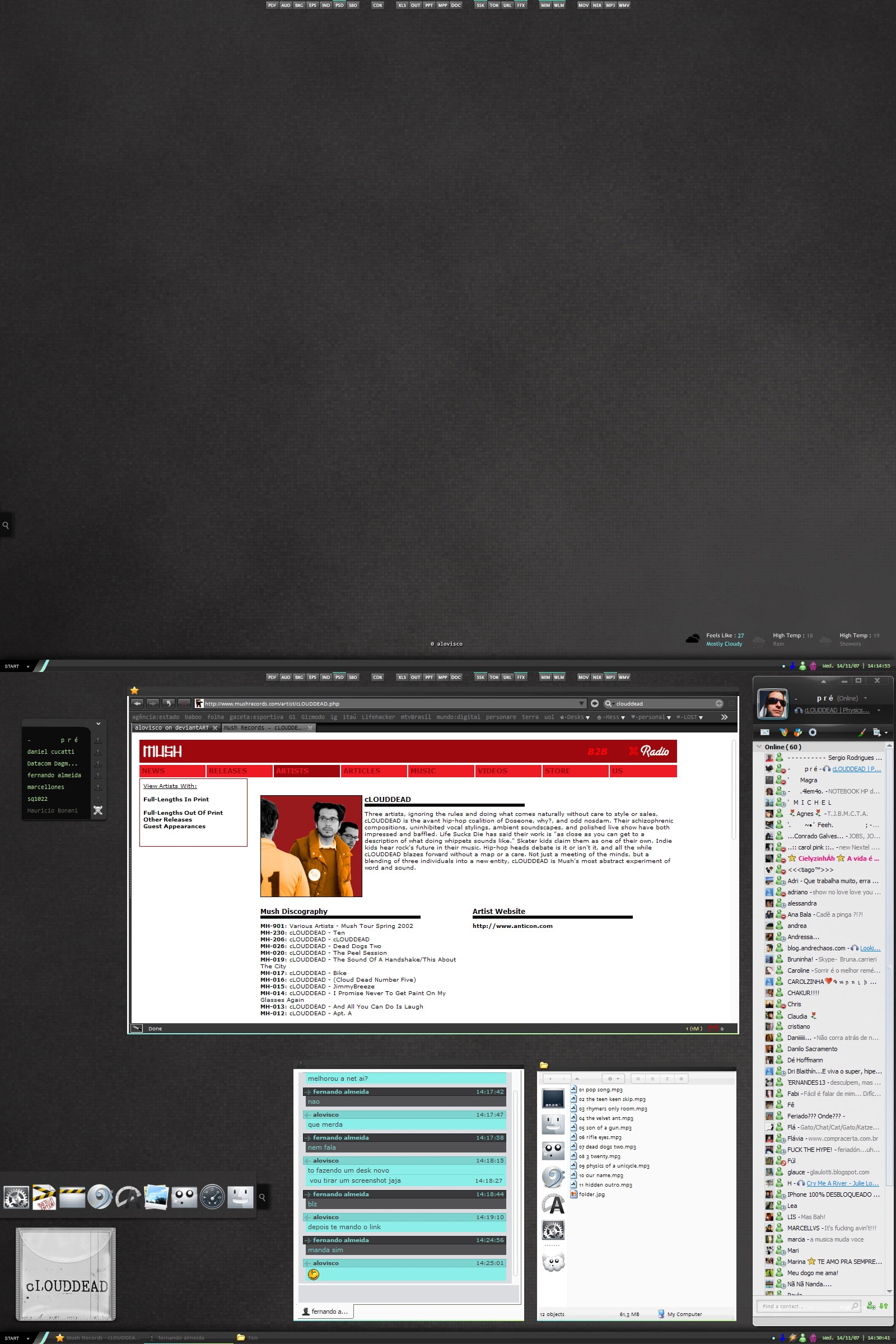Add a contact using the green person icon

coord(871,1306)
